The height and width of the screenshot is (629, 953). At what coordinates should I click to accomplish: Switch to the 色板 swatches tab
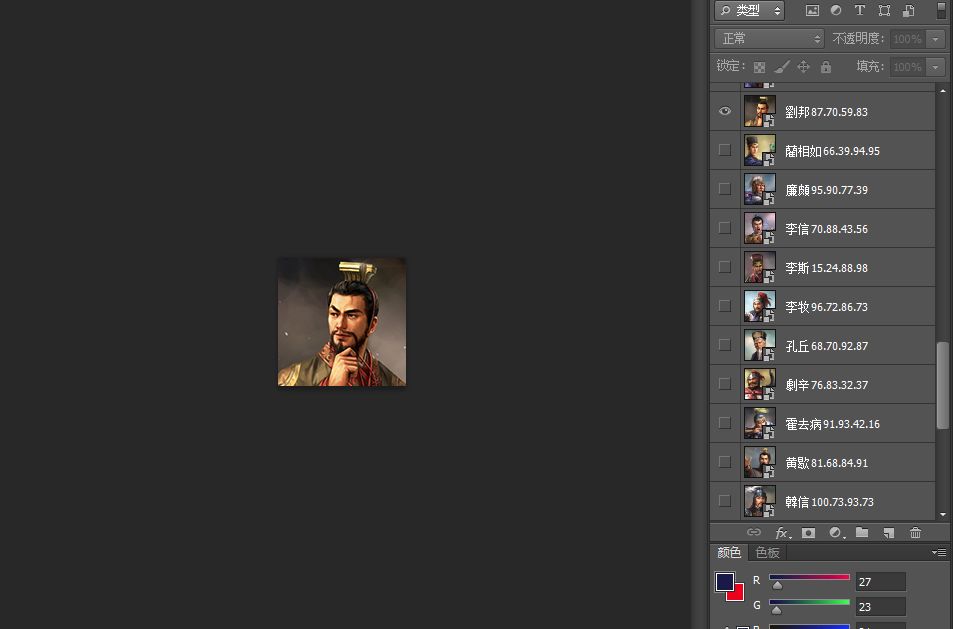pos(767,552)
